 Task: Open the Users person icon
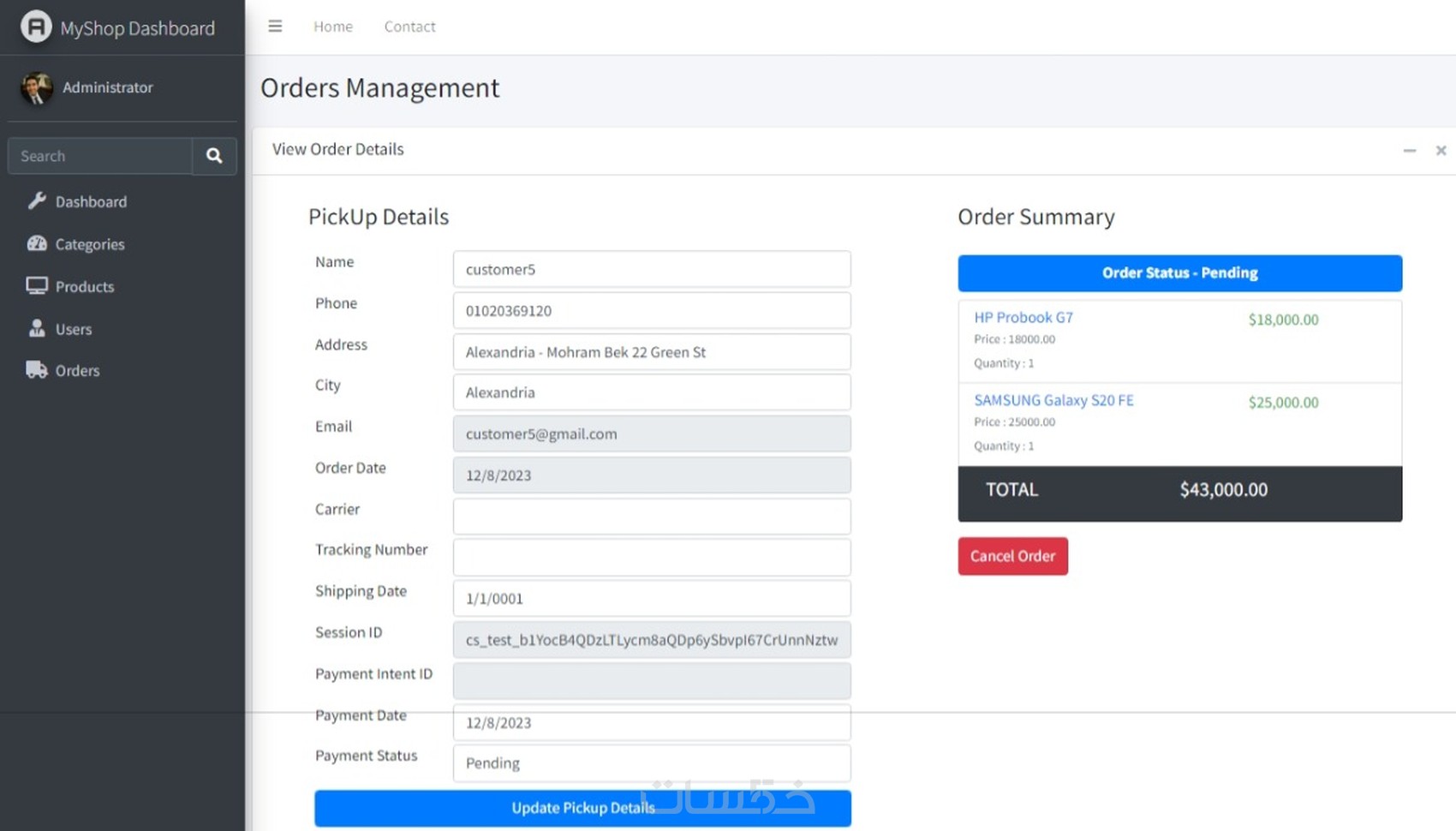coord(37,328)
